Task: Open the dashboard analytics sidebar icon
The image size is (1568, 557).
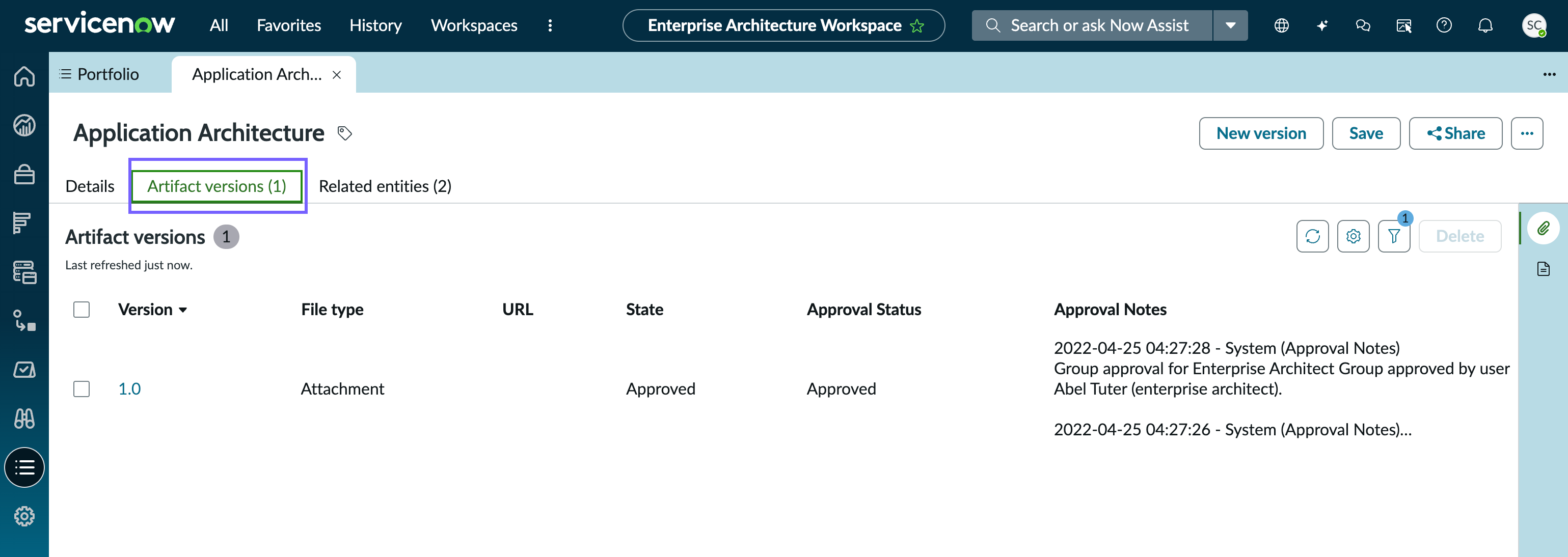Action: tap(24, 125)
